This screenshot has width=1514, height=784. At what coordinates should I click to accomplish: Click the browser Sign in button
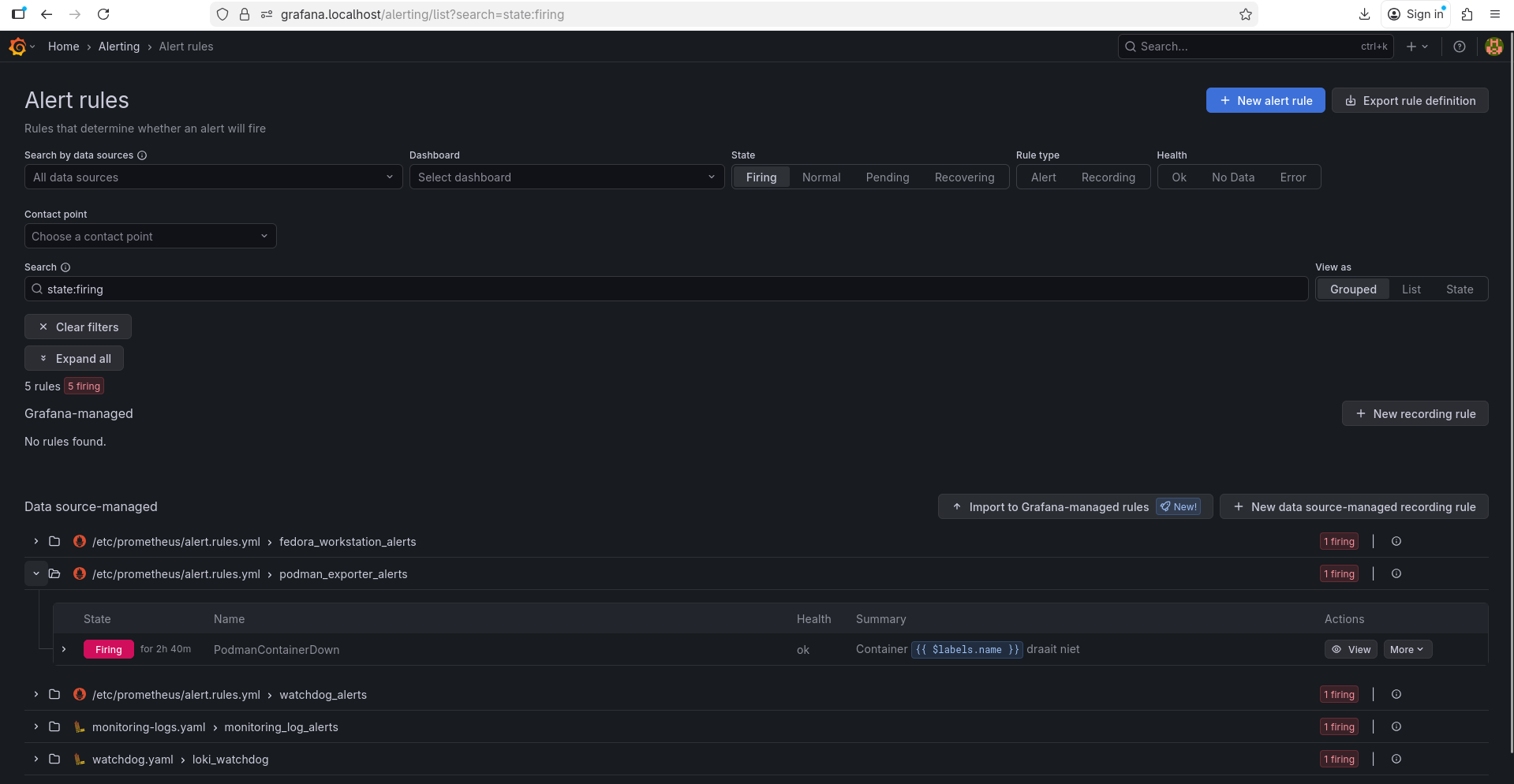pos(1416,14)
